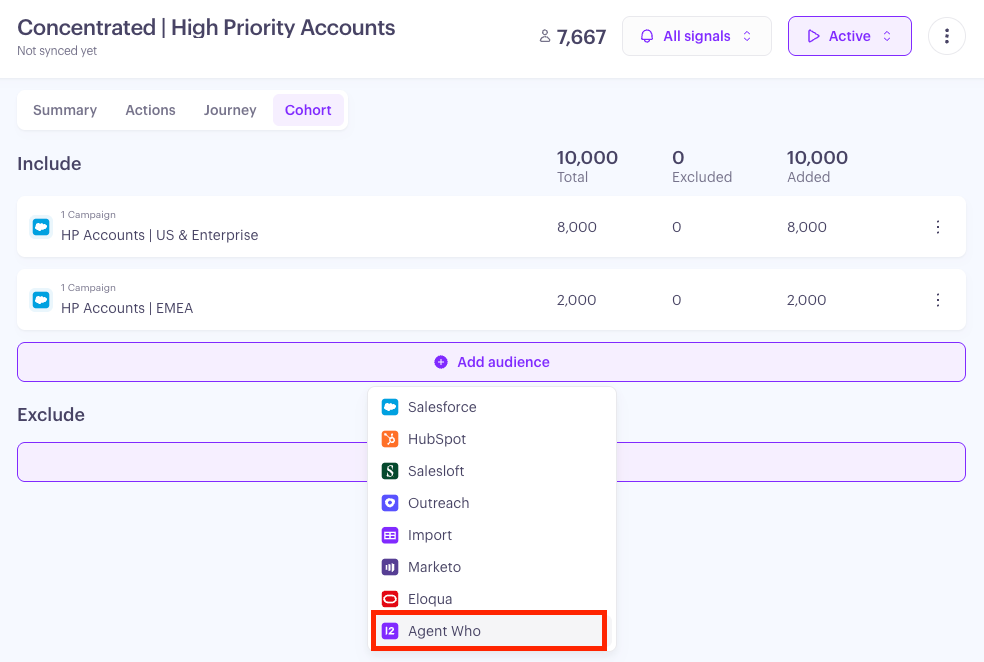Click Salesforce icon on US & Enterprise row

point(41,227)
